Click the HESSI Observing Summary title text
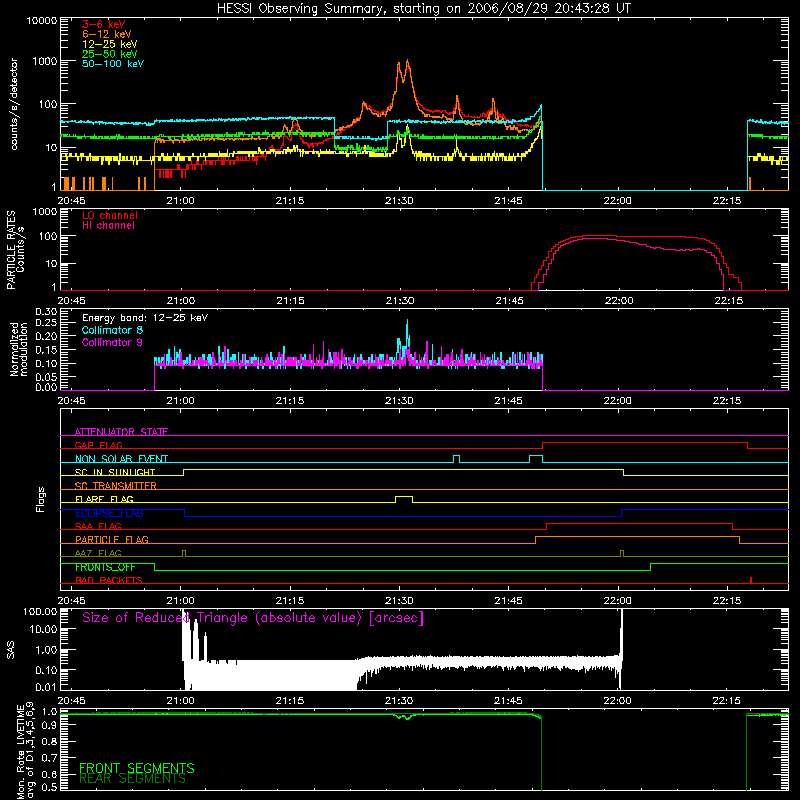The image size is (800, 800). coord(423,9)
